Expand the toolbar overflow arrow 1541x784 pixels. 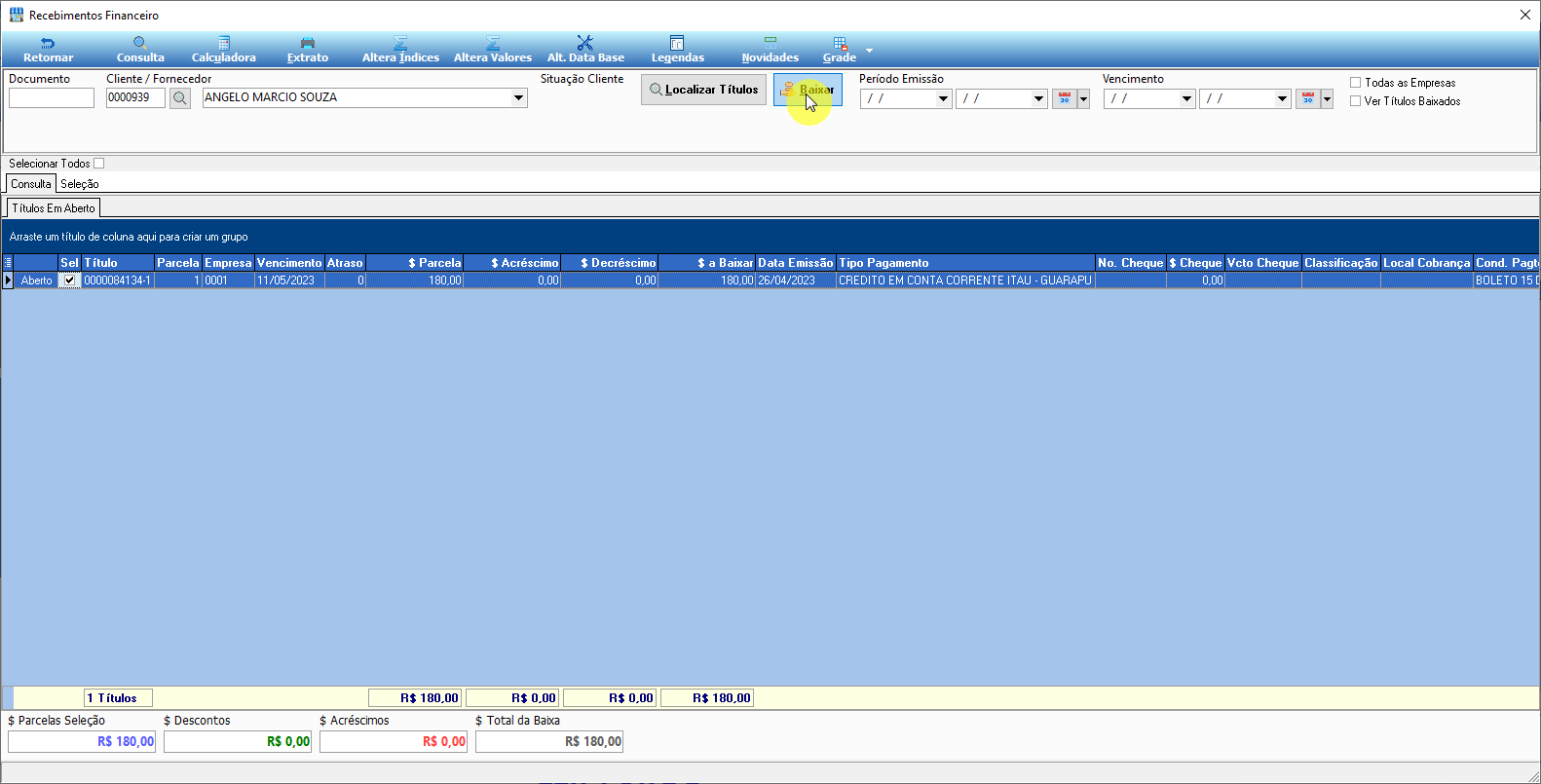click(x=870, y=50)
